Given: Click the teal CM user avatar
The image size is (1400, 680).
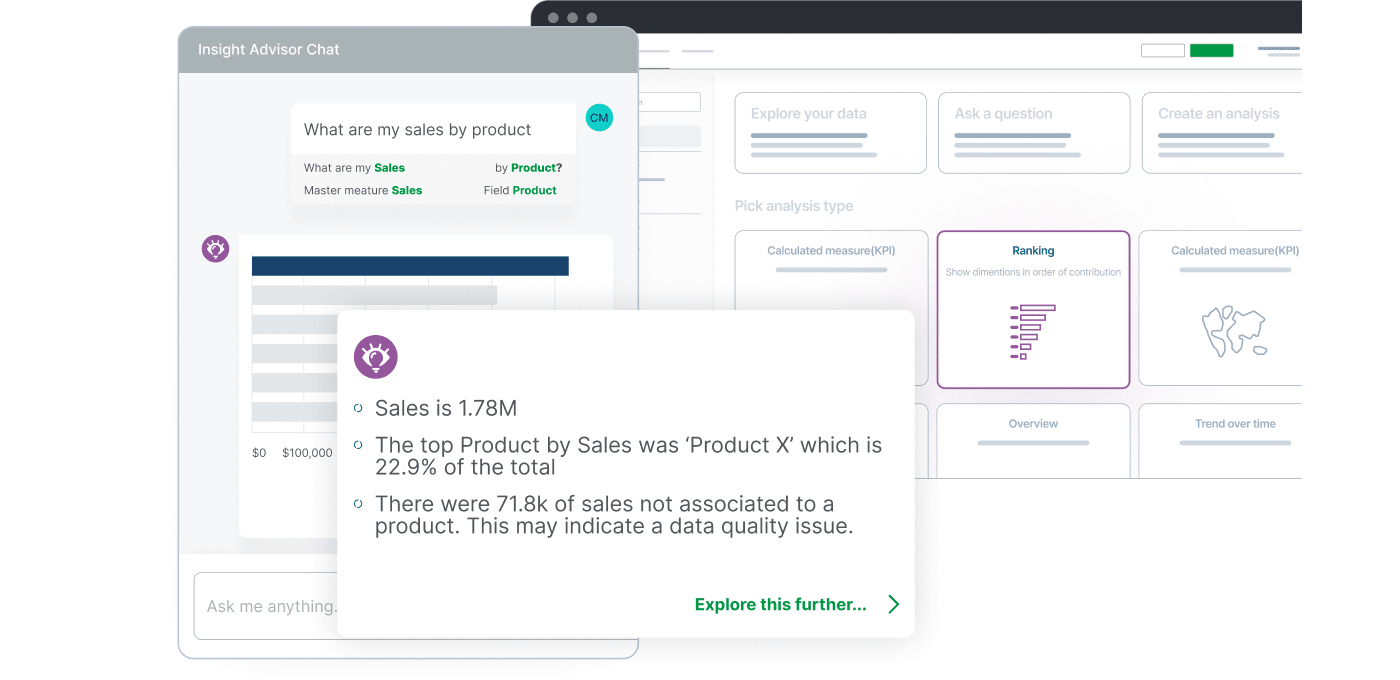Looking at the screenshot, I should click(x=599, y=117).
